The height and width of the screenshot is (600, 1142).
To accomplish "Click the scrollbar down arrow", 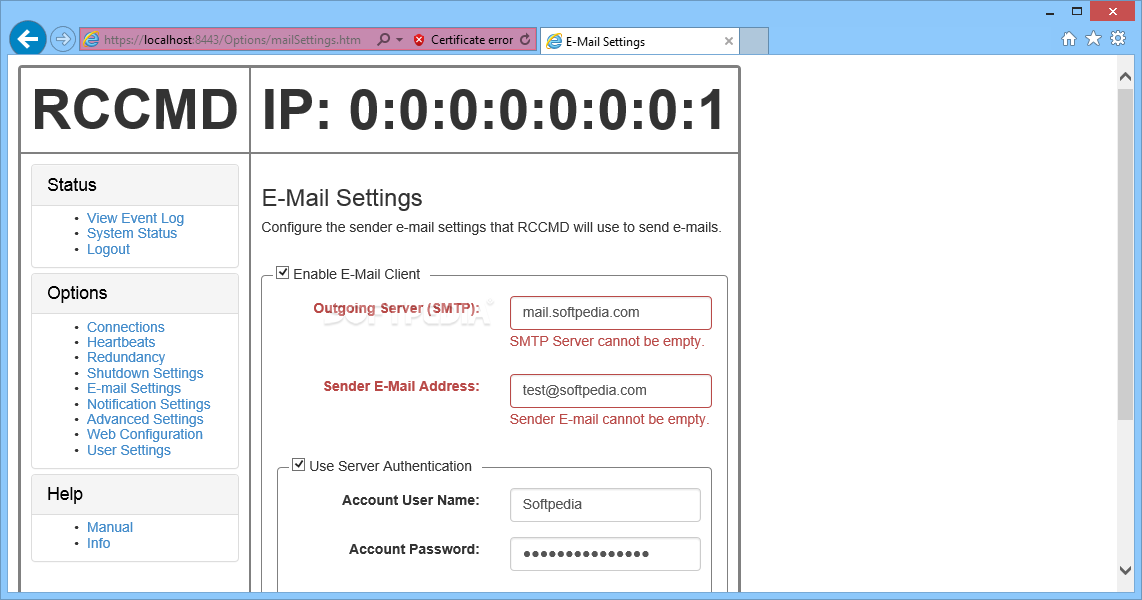I will click(x=1125, y=570).
